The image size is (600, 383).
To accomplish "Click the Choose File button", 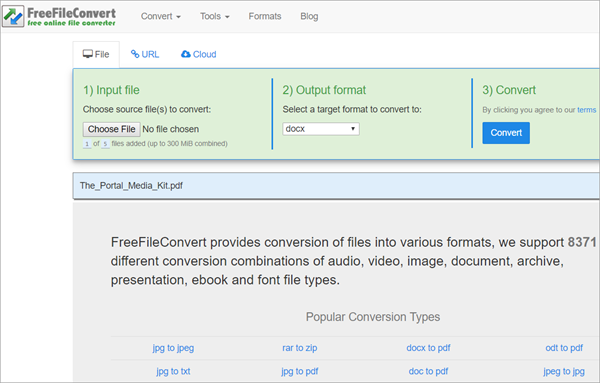I will click(x=111, y=129).
